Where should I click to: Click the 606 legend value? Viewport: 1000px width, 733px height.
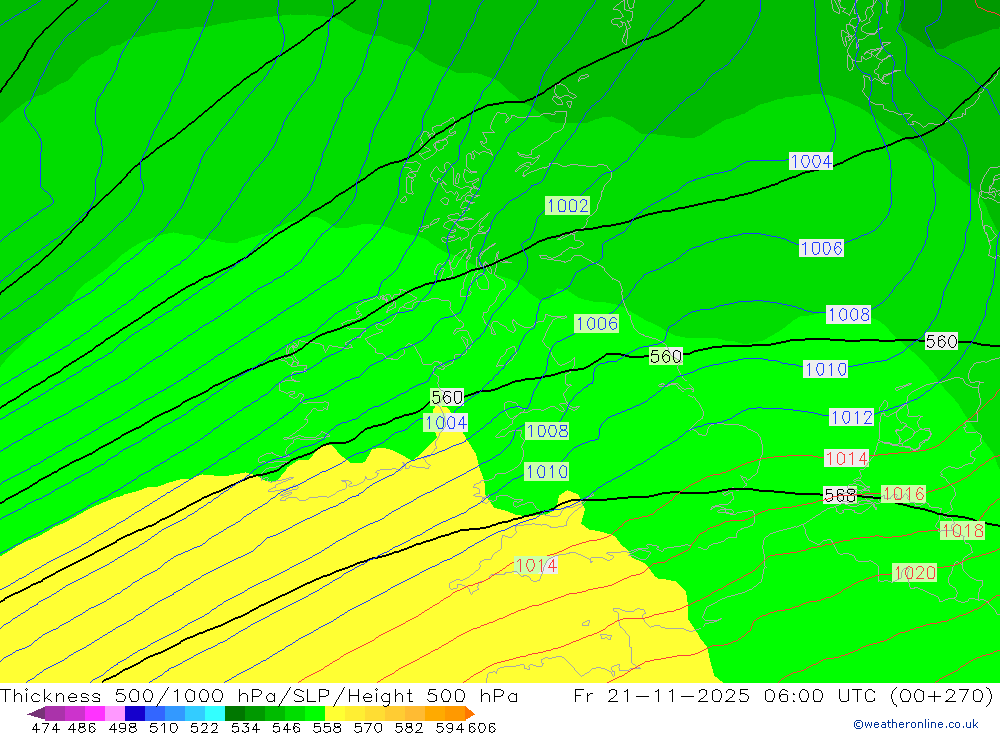point(482,727)
